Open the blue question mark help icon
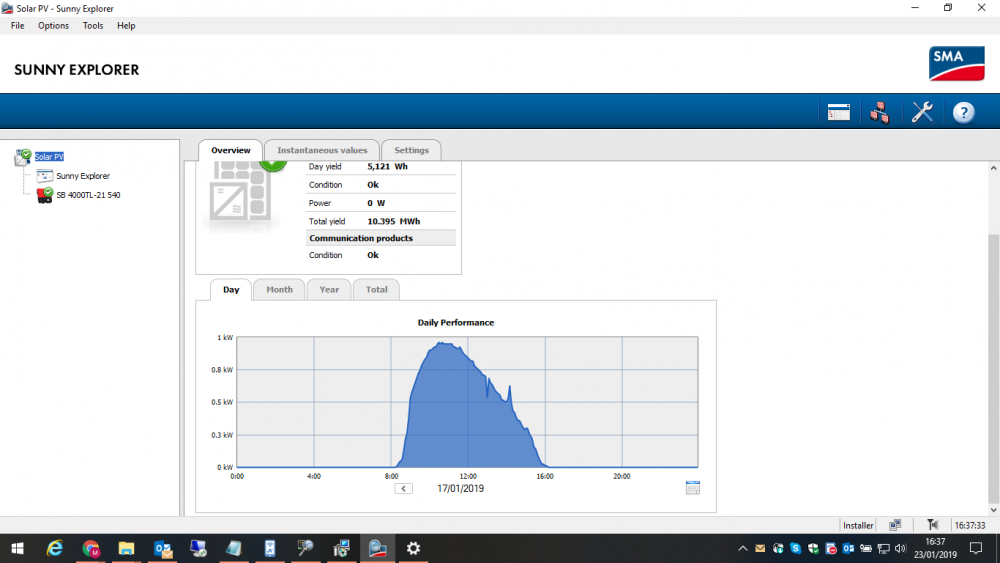The image size is (1000, 563). pyautogui.click(x=964, y=112)
